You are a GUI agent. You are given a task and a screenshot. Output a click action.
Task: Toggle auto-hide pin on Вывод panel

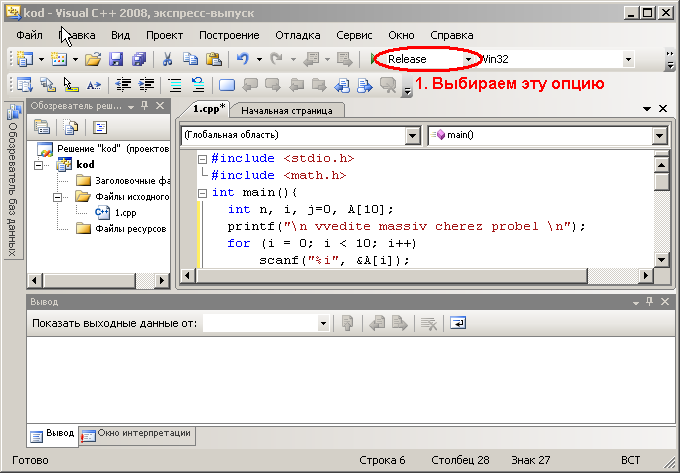tap(650, 302)
